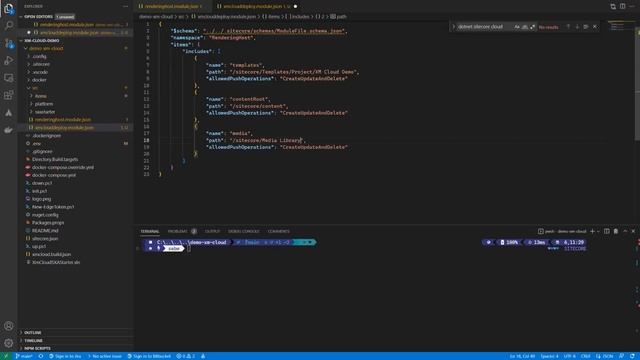Screen dimensions: 640x360
Task: Expand the replace toggle in find widget
Action: (x=453, y=27)
